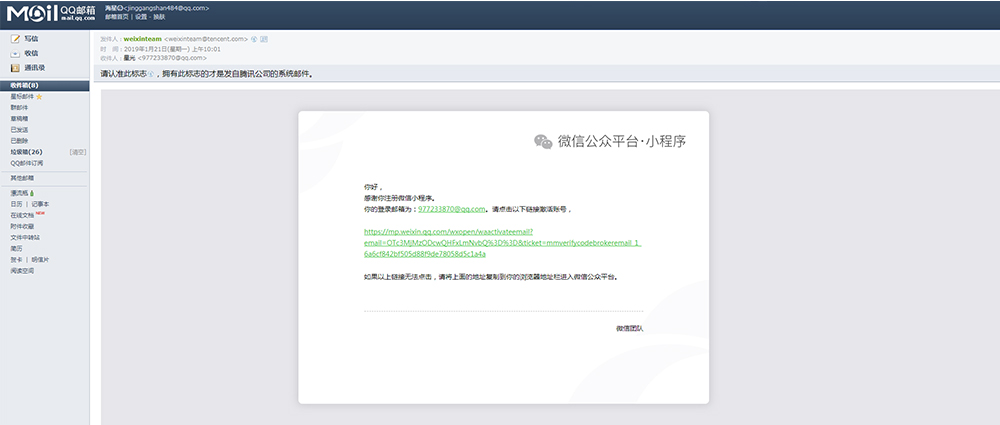Open the Drafts folder 草稿箱
1000x425 pixels.
[20, 119]
